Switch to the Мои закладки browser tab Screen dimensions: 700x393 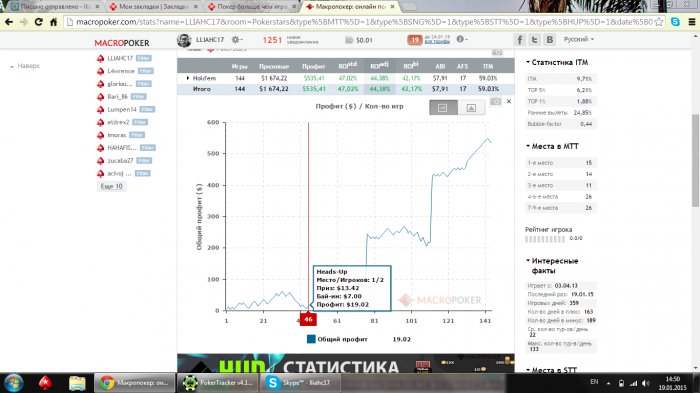pos(154,7)
